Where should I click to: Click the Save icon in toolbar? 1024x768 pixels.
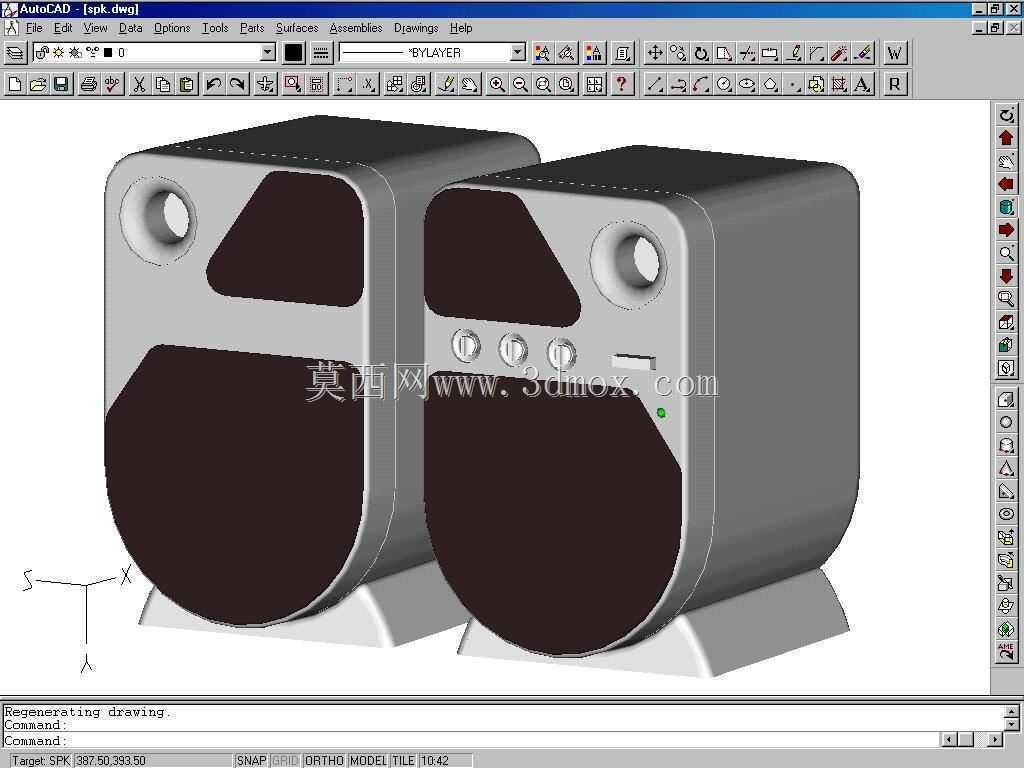[x=61, y=84]
